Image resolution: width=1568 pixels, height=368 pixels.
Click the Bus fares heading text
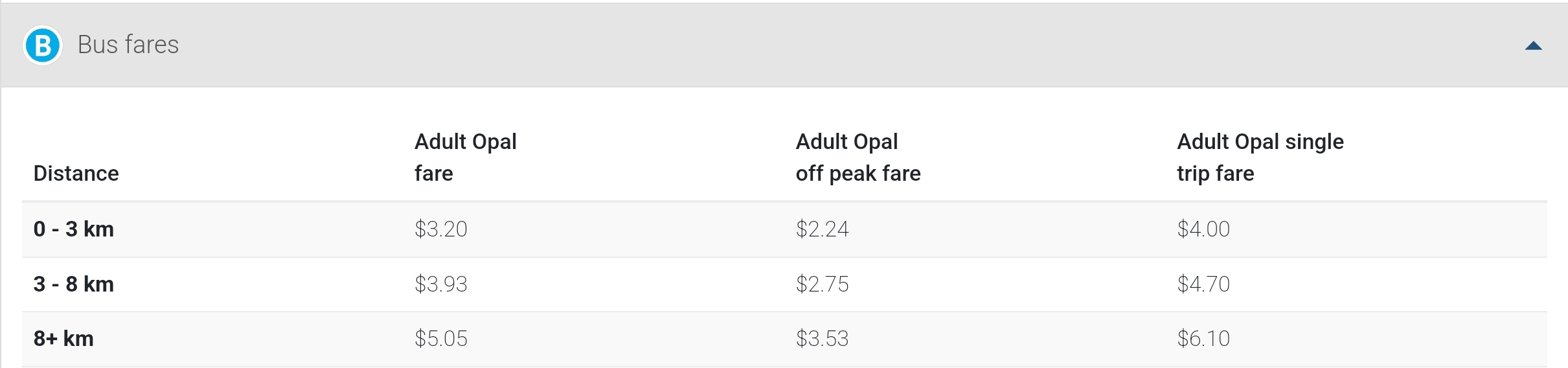[x=128, y=45]
